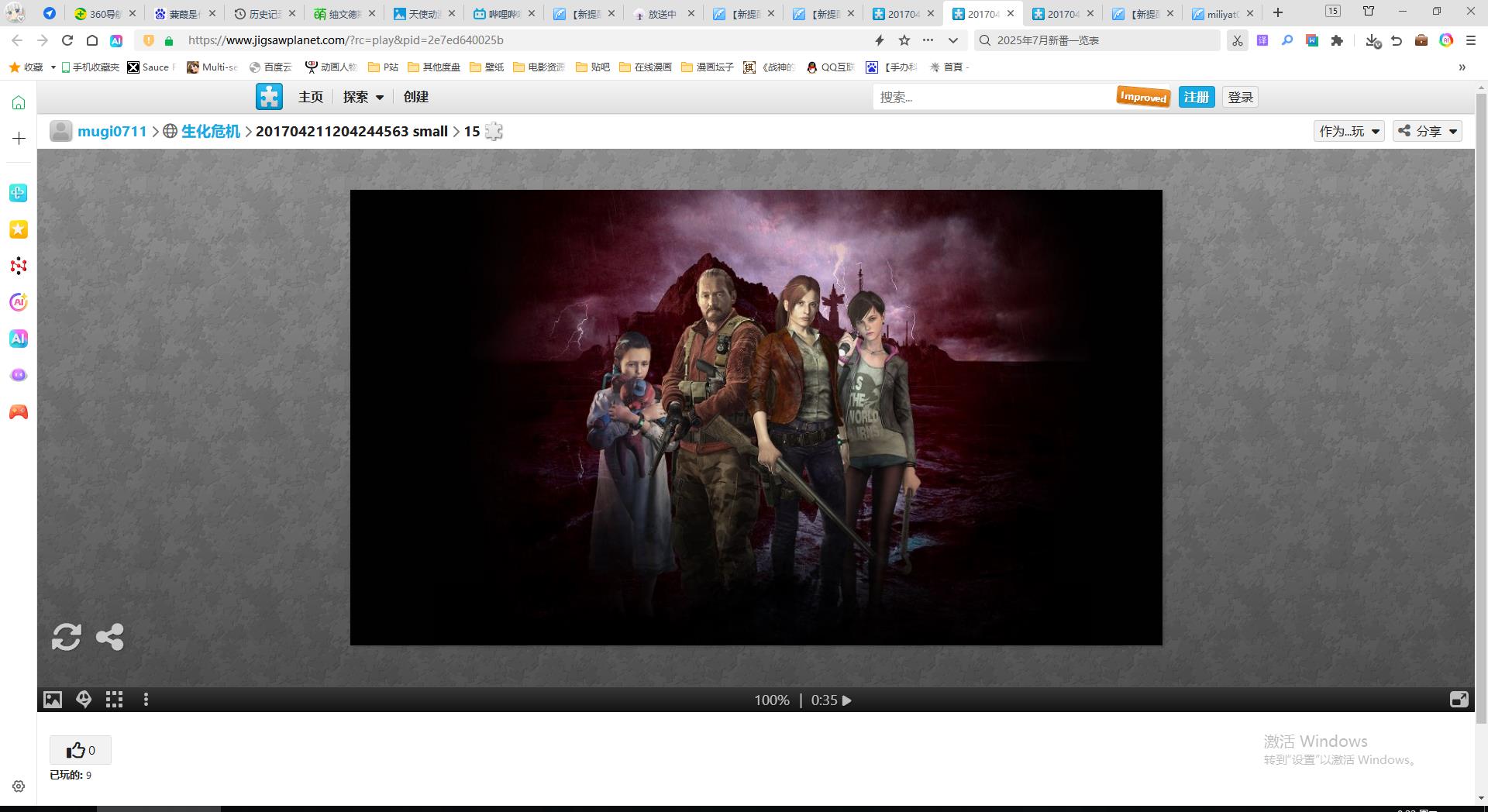Image resolution: width=1488 pixels, height=812 pixels.
Task: Show more bookmarks with double chevron
Action: 1462,67
